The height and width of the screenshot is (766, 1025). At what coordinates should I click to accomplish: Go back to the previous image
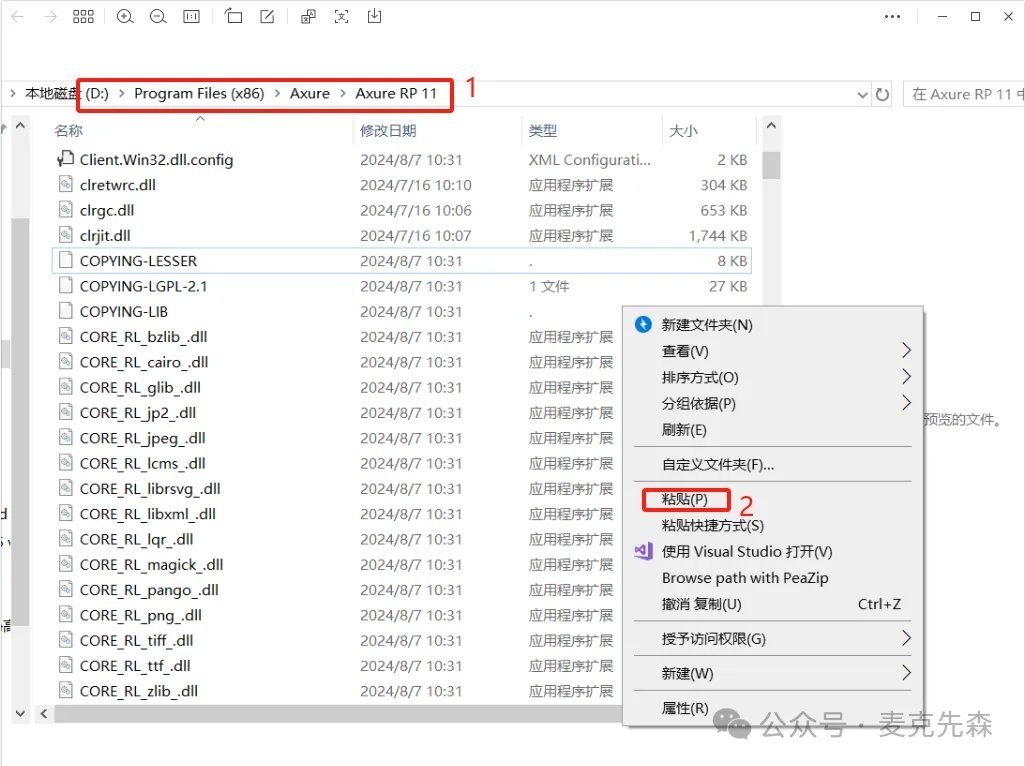[18, 16]
